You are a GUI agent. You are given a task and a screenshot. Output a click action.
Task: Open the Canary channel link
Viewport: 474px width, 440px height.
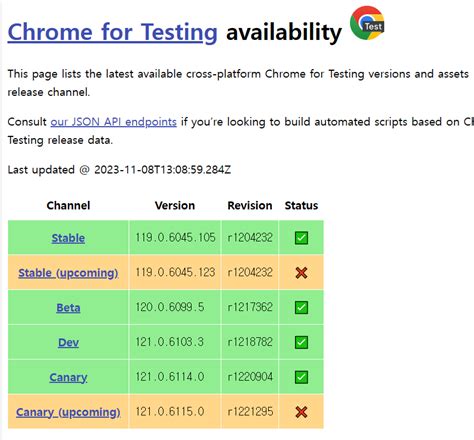(x=68, y=377)
